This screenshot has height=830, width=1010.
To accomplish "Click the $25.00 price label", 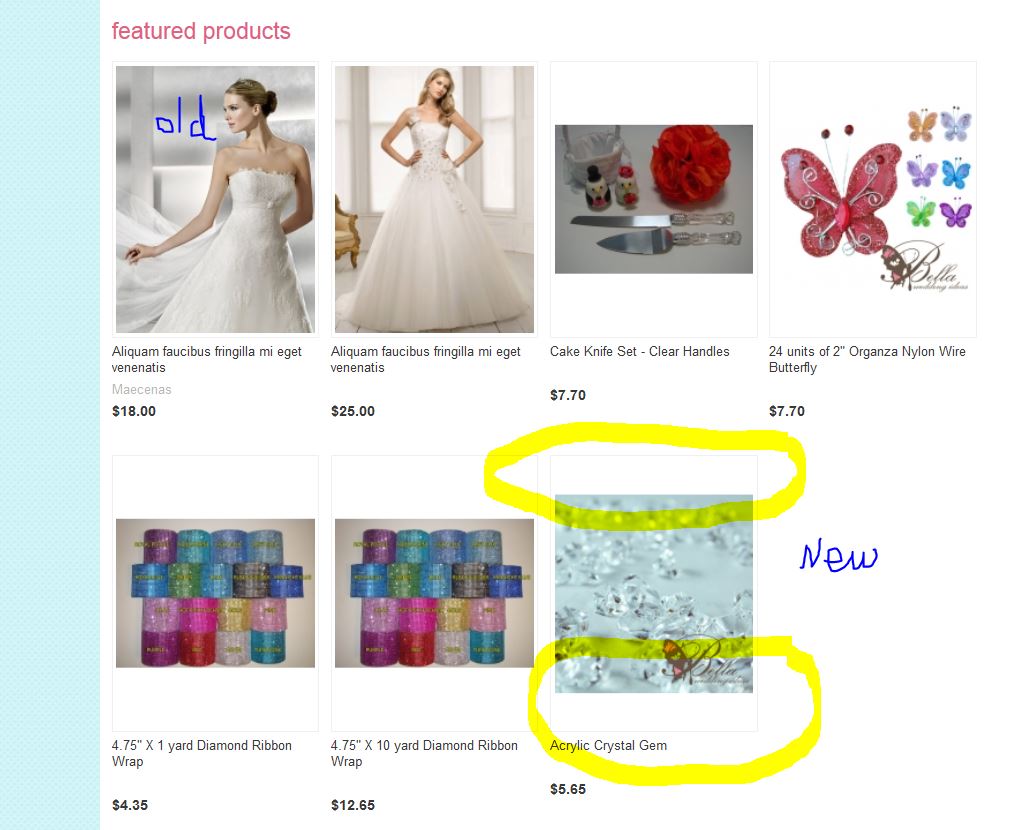I will [353, 411].
